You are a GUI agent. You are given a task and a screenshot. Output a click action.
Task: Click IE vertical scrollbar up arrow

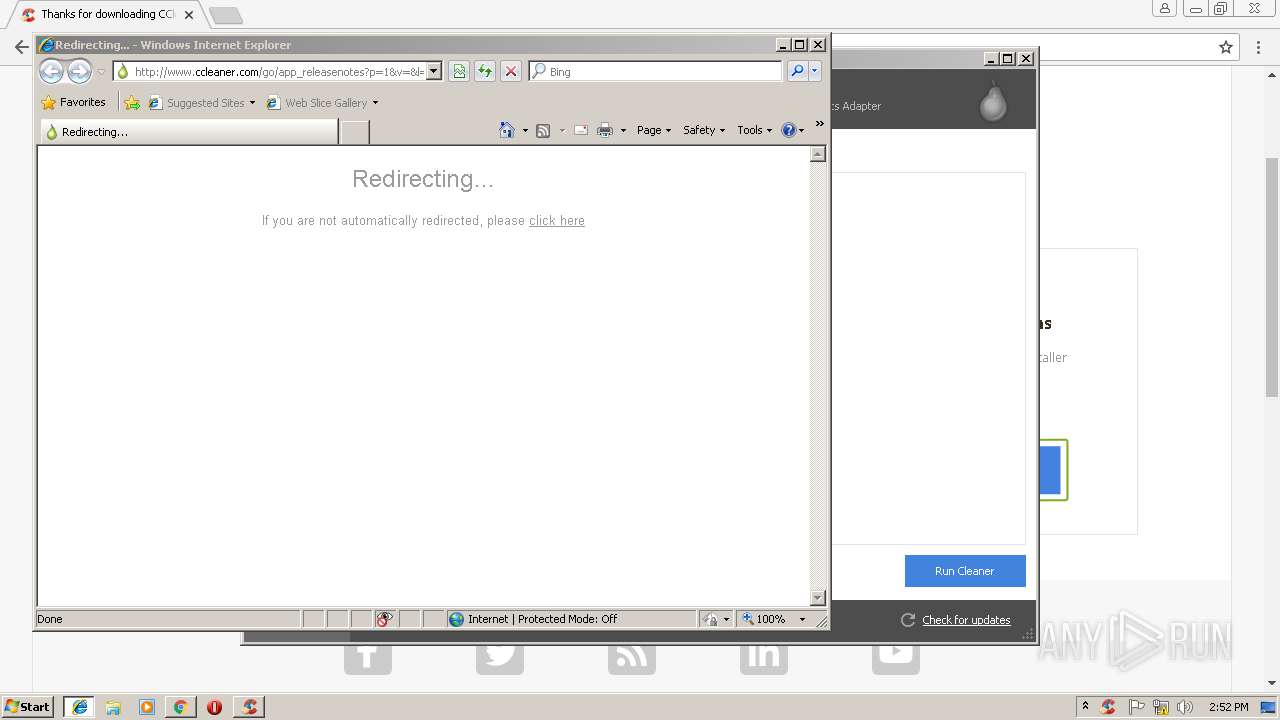(817, 154)
